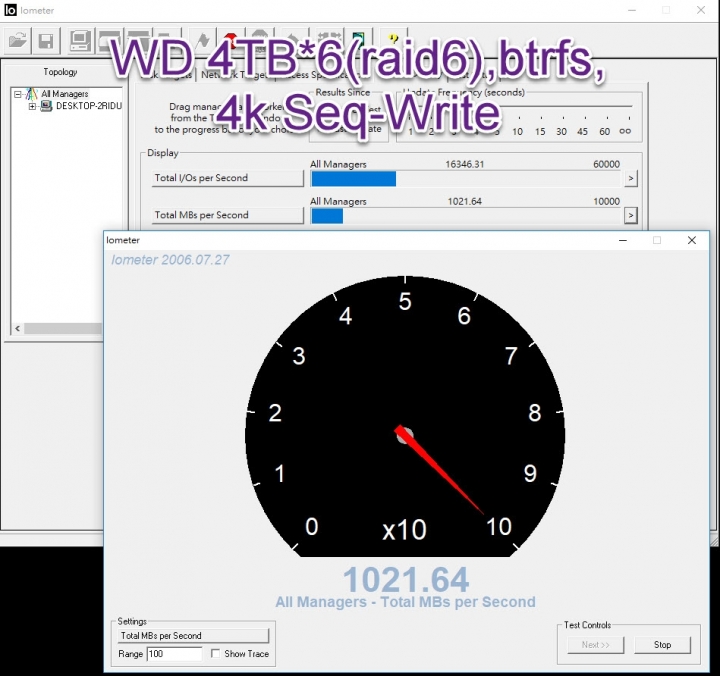Click the Exit door icon in the toolbar
The image size is (720, 676).
[x=358, y=39]
